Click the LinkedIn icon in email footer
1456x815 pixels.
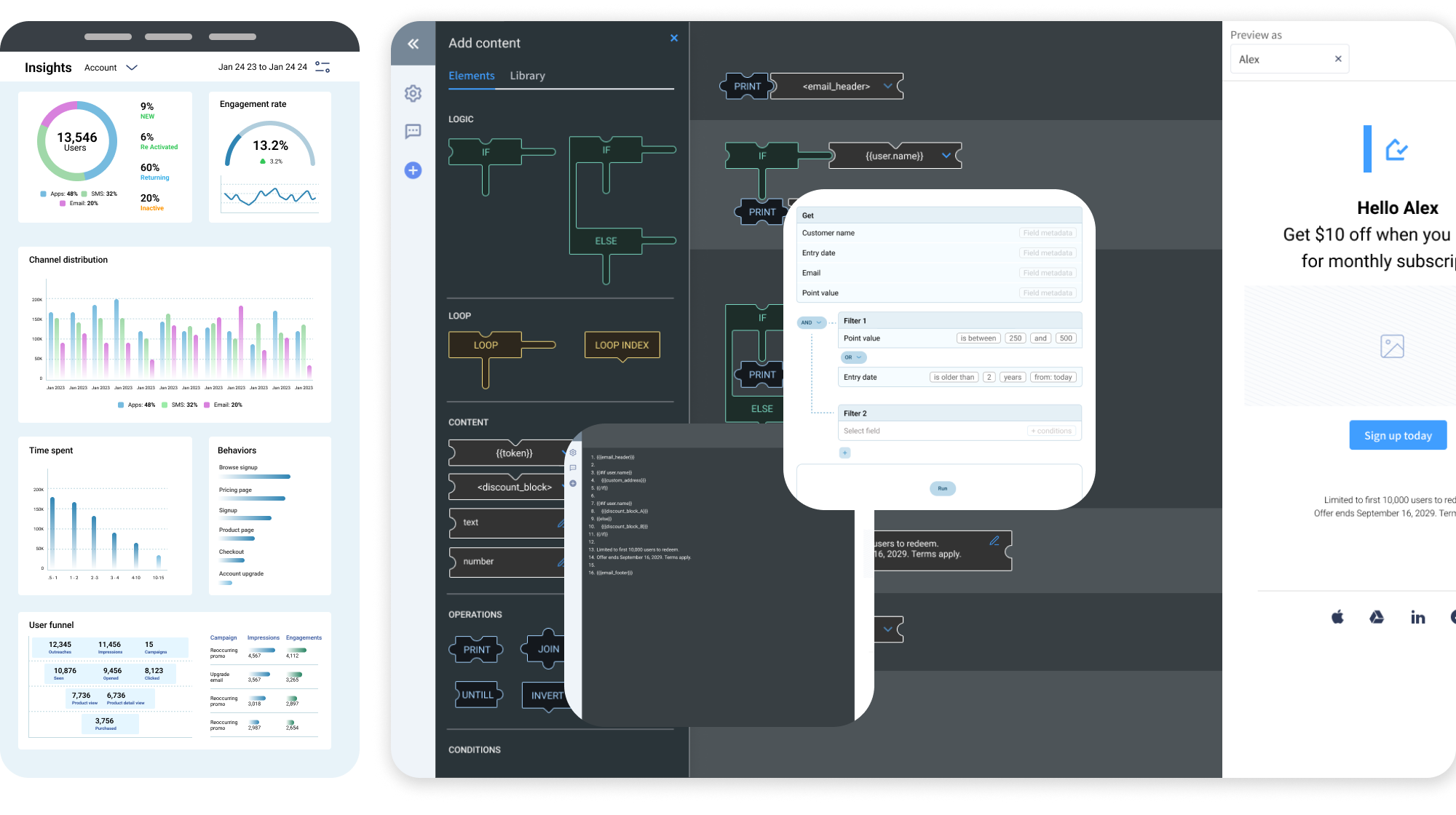click(x=1418, y=617)
